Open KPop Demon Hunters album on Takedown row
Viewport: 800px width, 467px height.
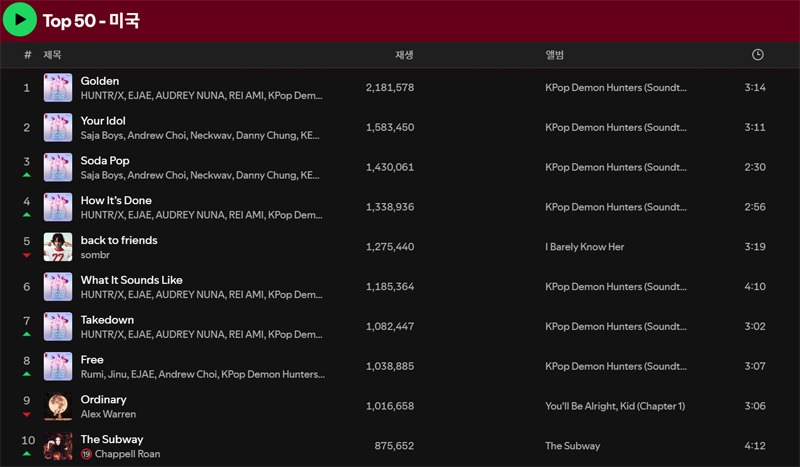click(616, 326)
